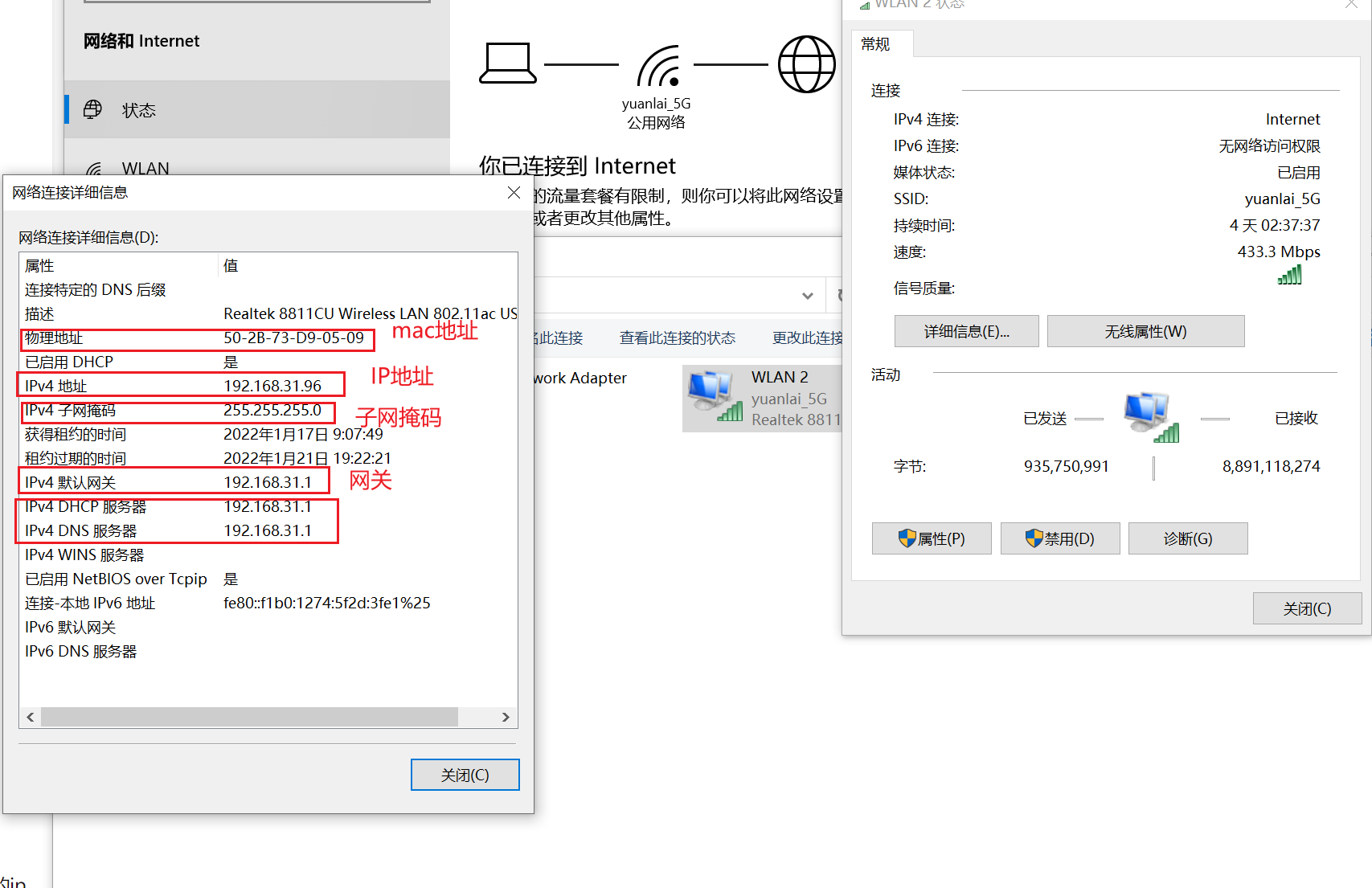Screen dimensions: 1372x888
Task: Click the 属性(P) shield button
Action: pos(932,538)
